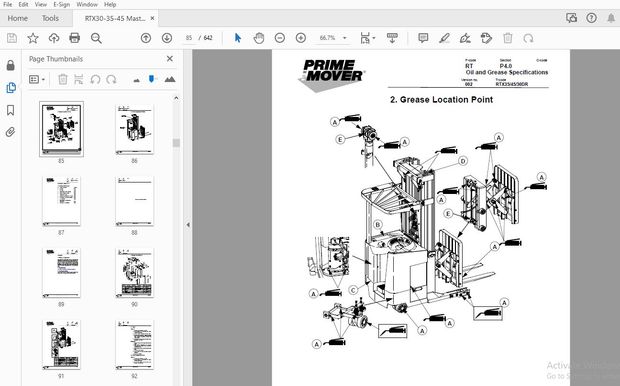Open the help question mark icon

tap(592, 18)
